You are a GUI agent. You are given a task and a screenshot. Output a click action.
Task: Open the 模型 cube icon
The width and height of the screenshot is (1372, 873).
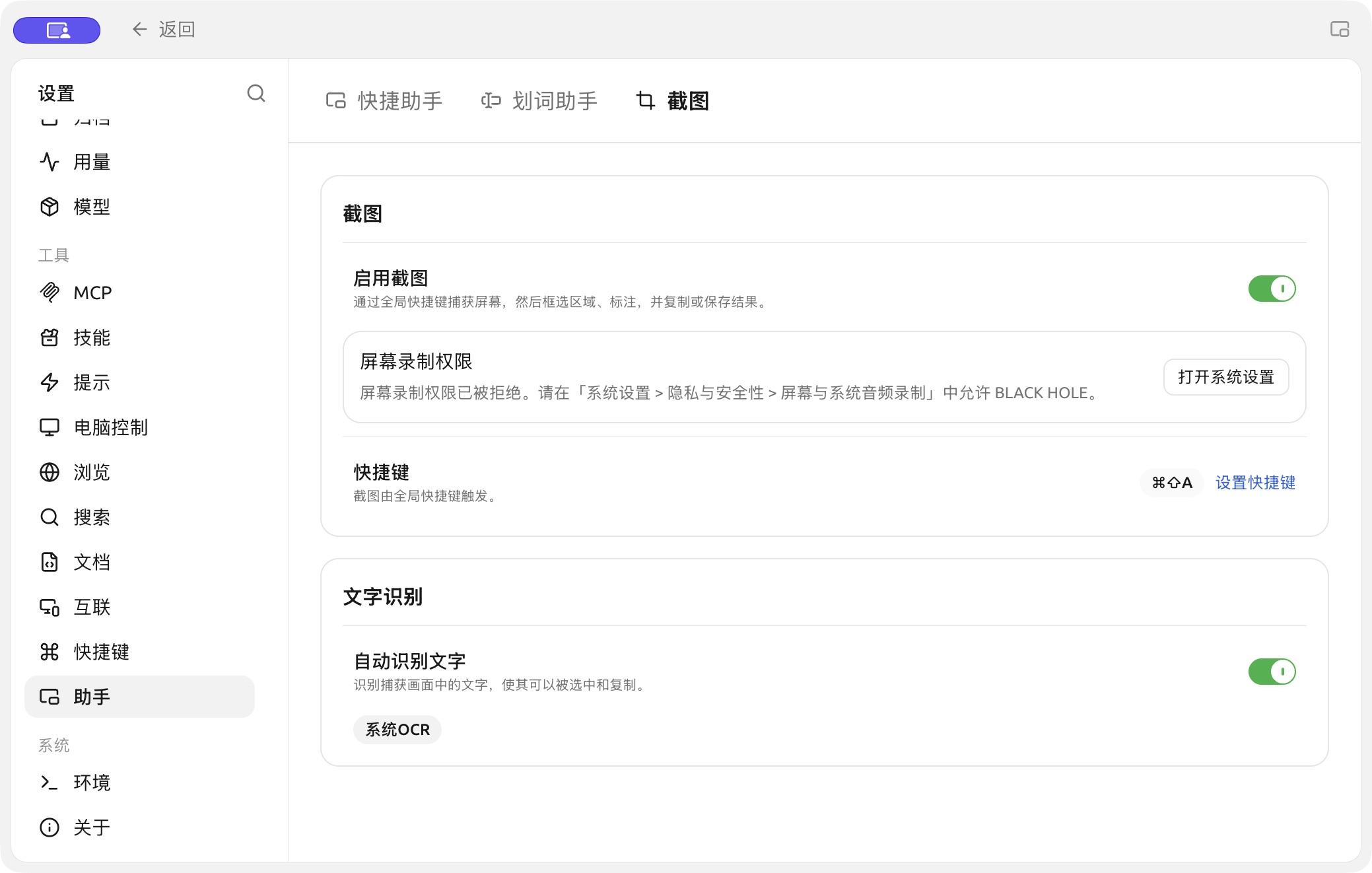[x=50, y=207]
